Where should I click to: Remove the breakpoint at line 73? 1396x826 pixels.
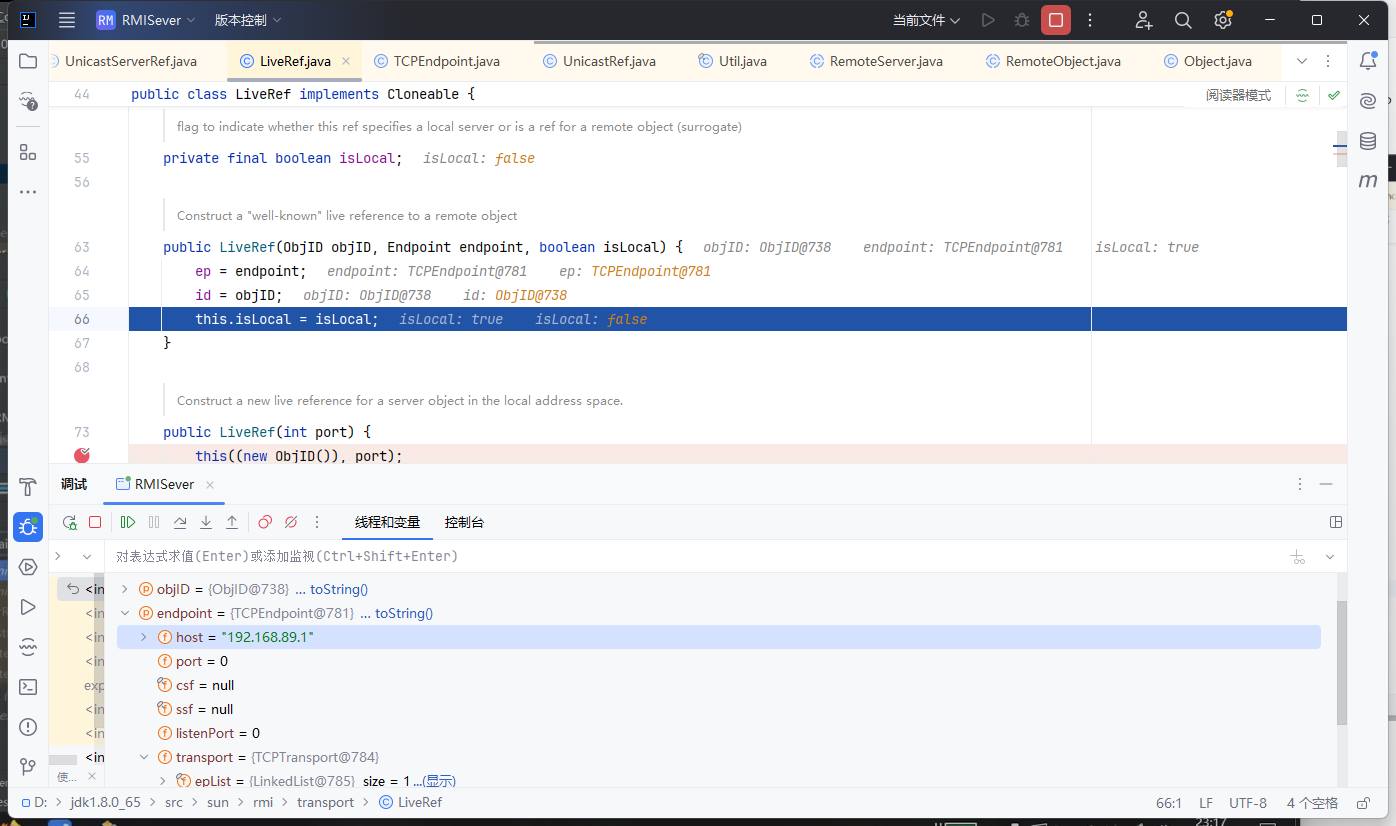pos(82,455)
